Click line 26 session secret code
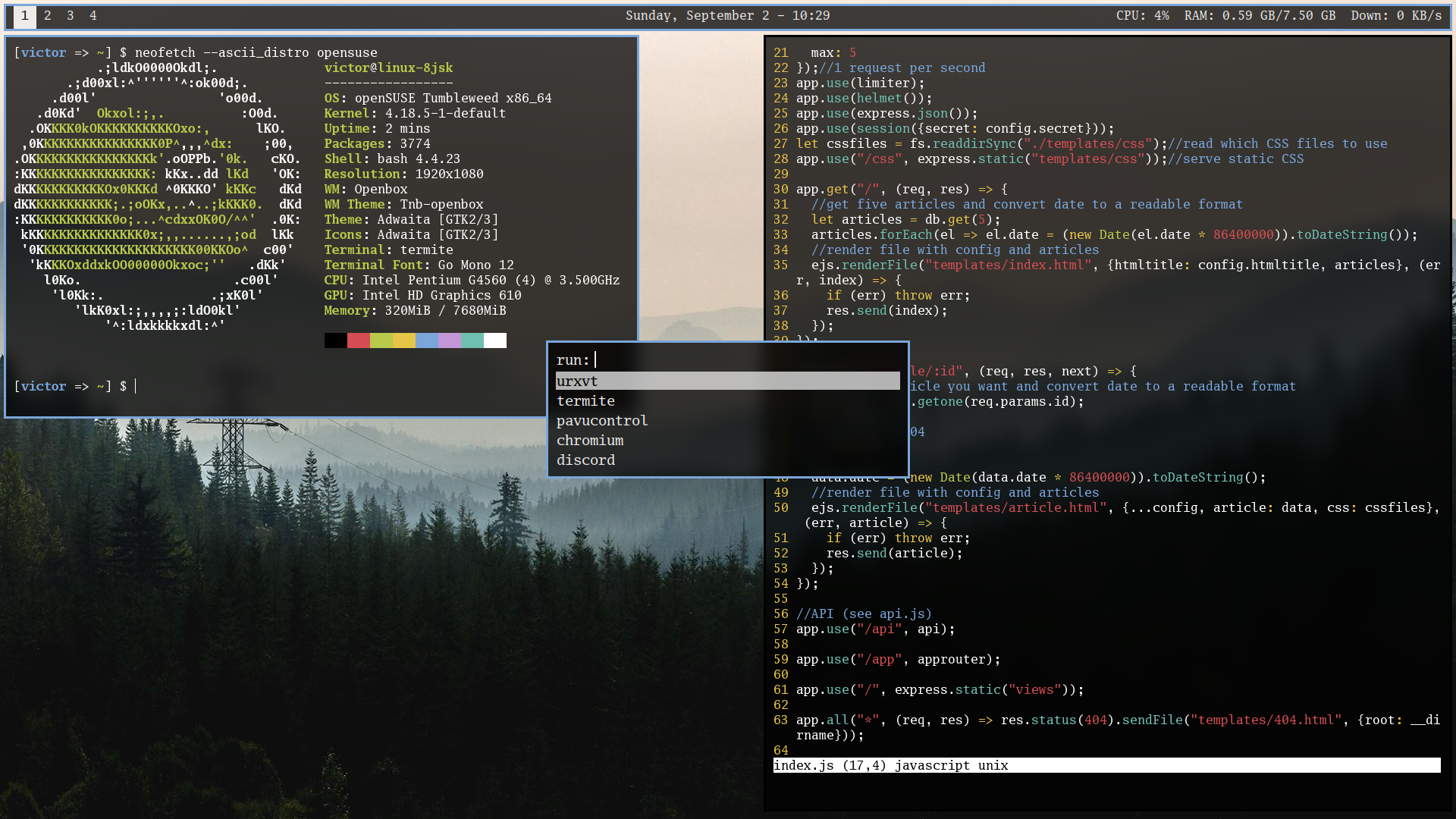This screenshot has height=819, width=1456. tap(955, 129)
